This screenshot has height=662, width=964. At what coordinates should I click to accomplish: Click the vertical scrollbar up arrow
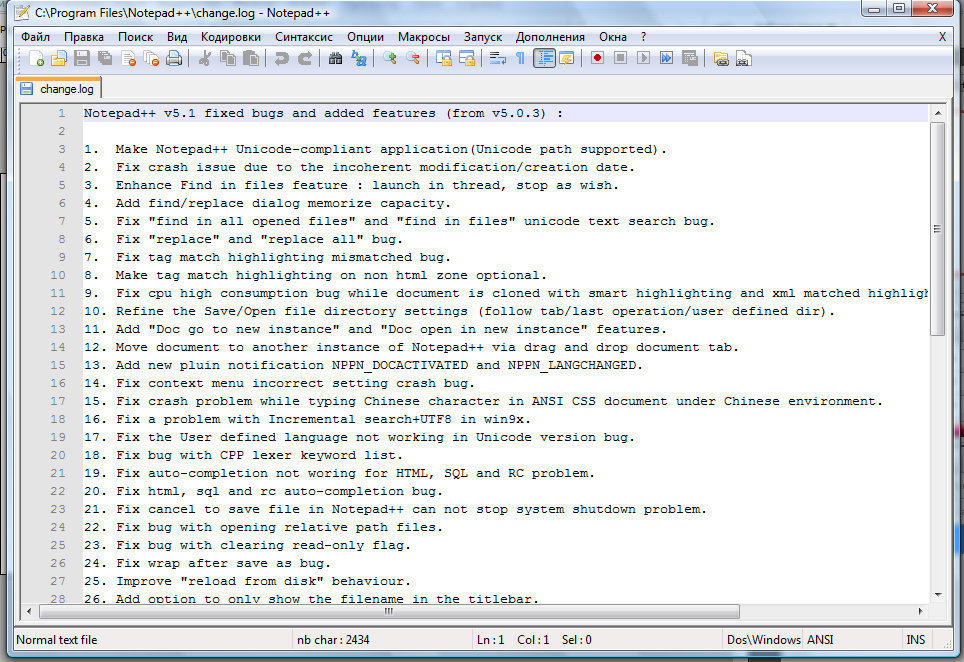pyautogui.click(x=938, y=113)
